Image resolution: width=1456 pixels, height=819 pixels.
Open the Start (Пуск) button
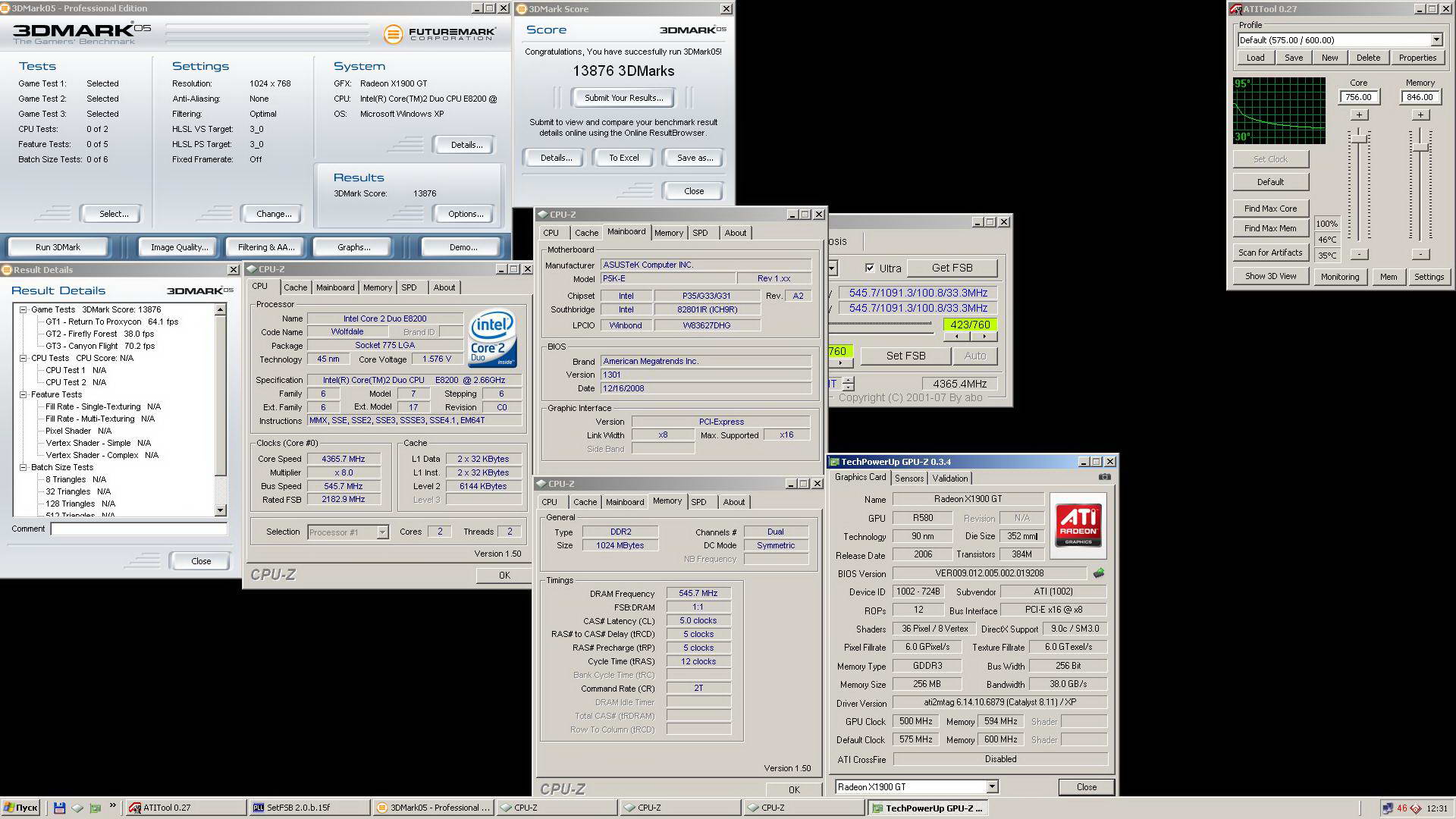[x=20, y=808]
